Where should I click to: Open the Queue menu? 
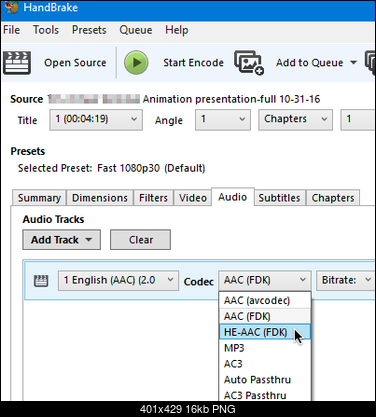(x=136, y=30)
